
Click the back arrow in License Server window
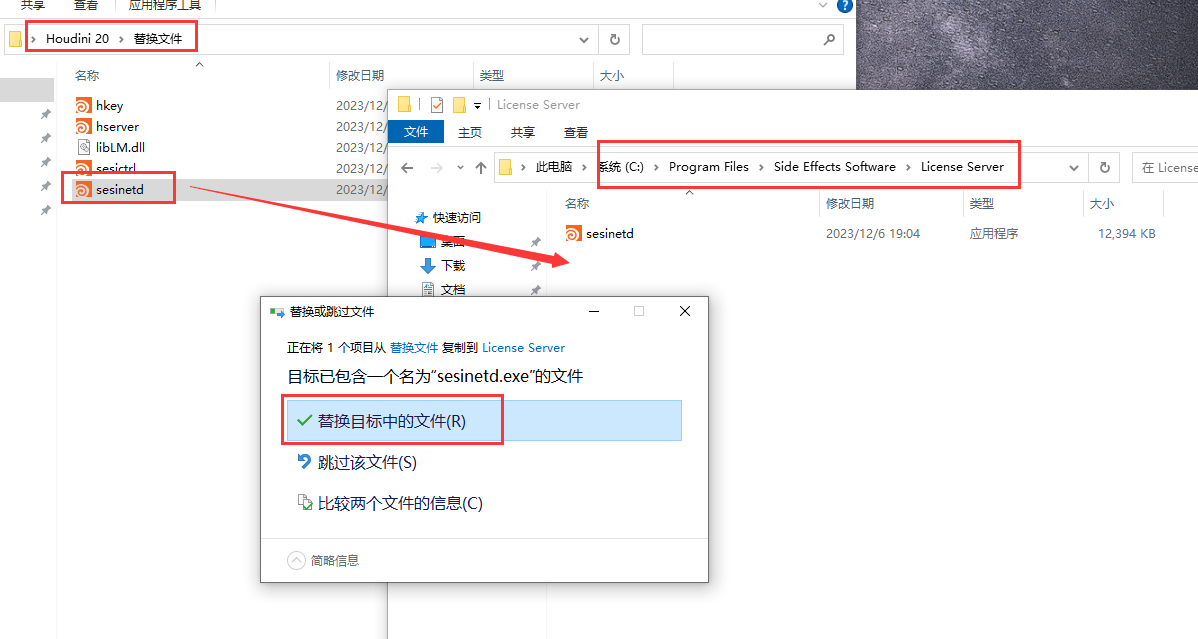407,168
